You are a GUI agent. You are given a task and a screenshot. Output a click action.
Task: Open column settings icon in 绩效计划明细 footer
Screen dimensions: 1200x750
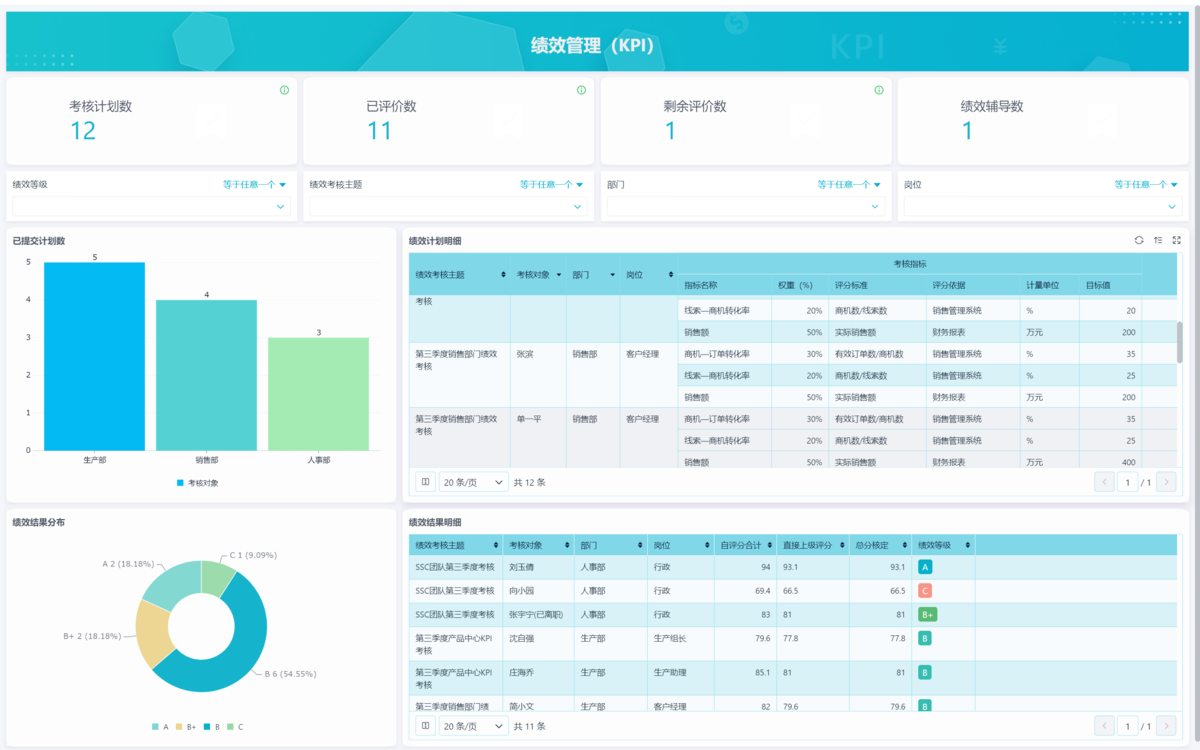pyautogui.click(x=425, y=482)
